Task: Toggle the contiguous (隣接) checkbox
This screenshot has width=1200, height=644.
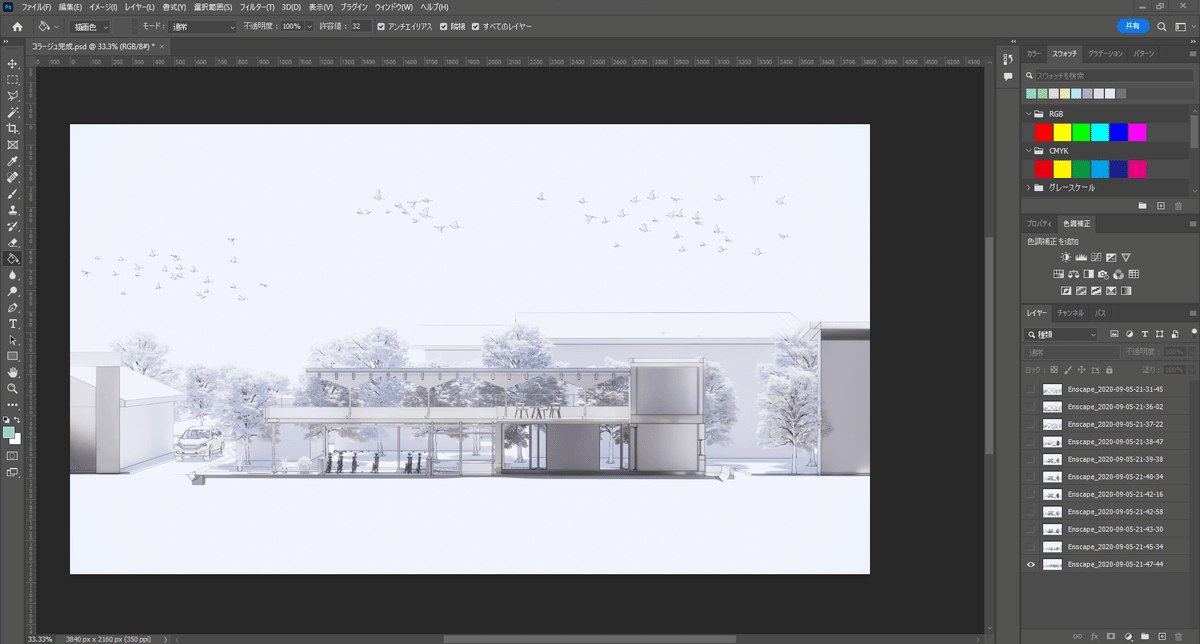Action: tap(445, 26)
